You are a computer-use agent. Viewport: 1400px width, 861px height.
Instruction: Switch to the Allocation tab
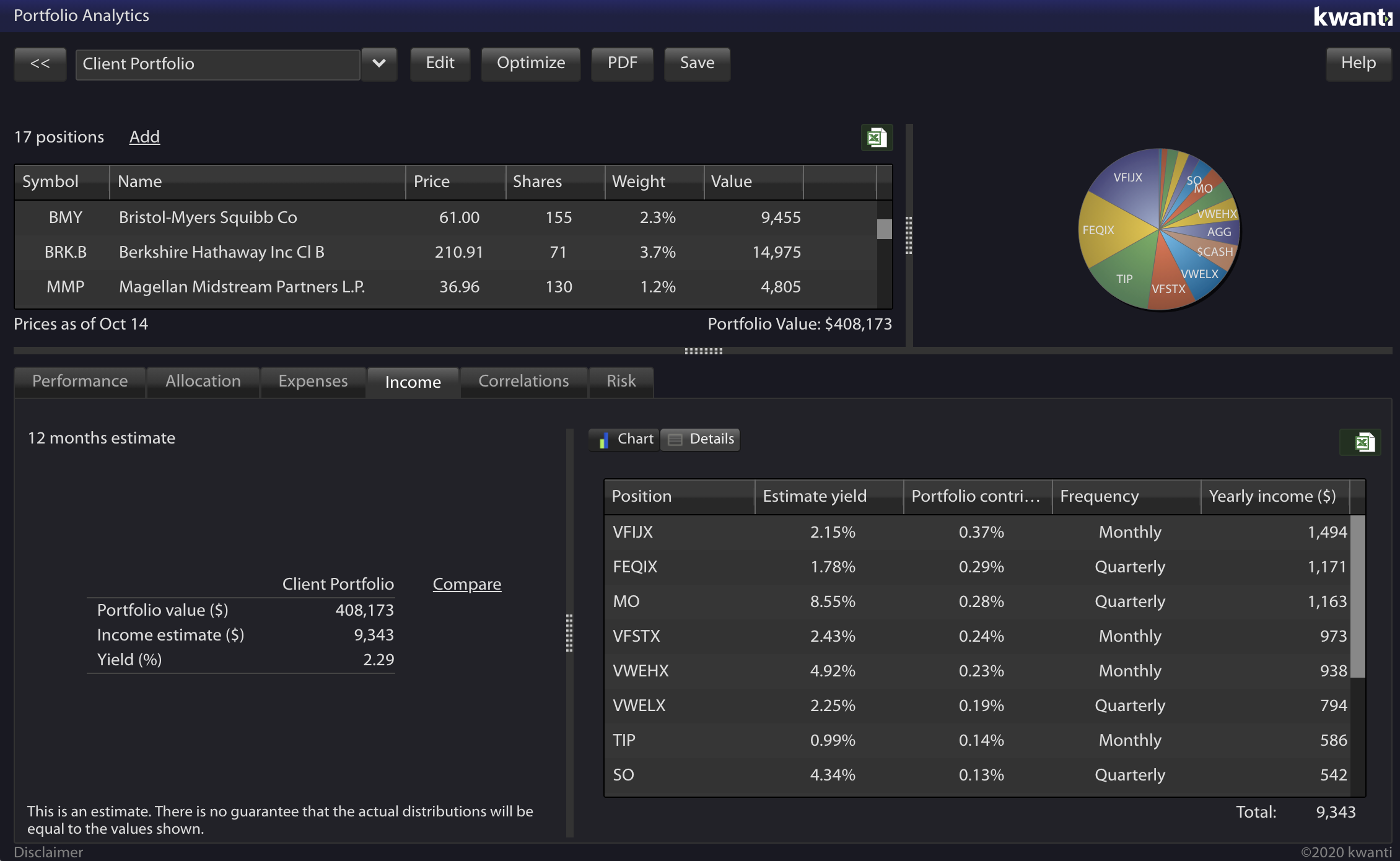(203, 382)
